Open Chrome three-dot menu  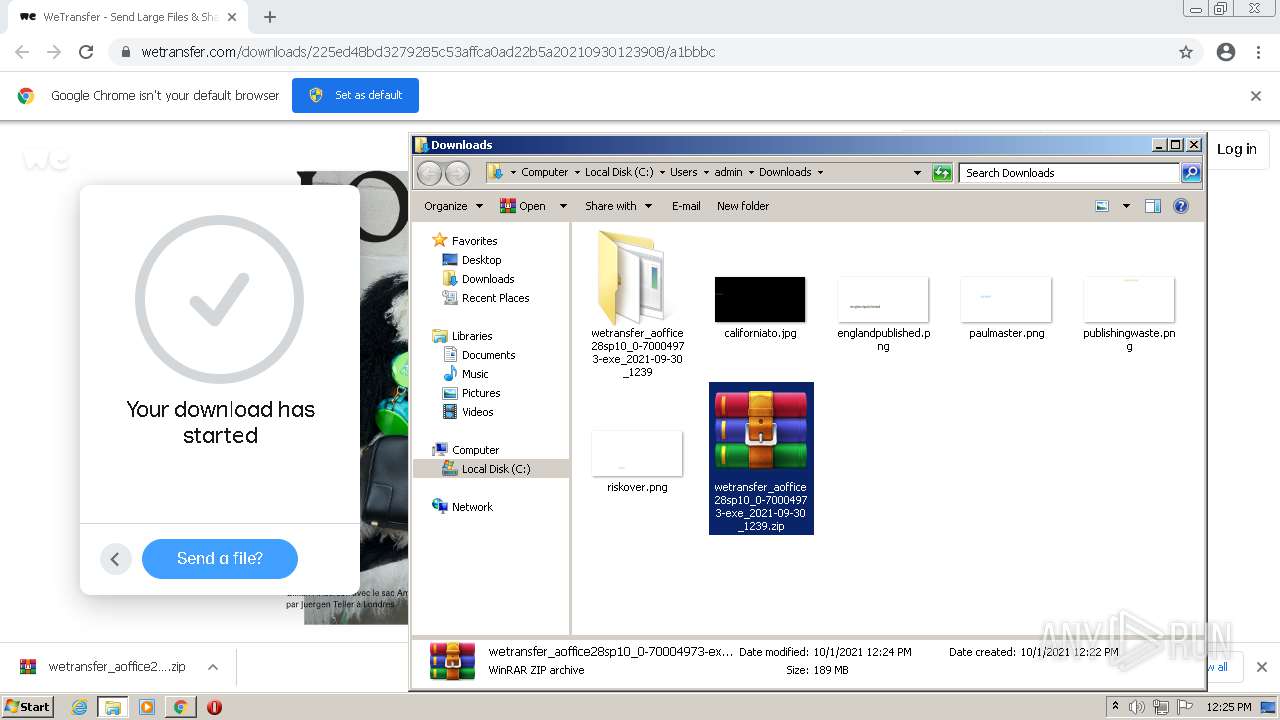tap(1258, 52)
